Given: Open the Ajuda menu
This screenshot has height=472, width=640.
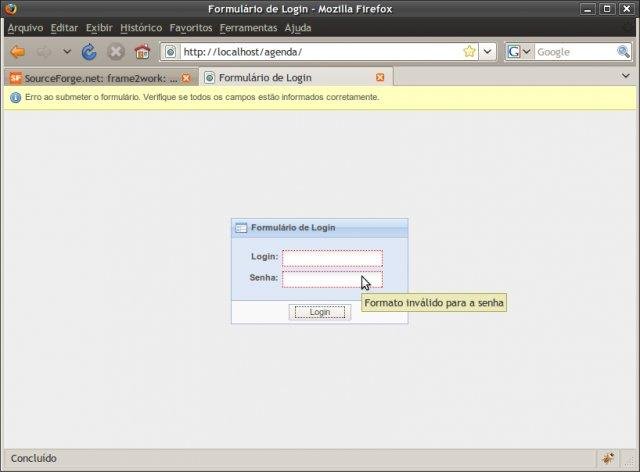Looking at the screenshot, I should click(298, 28).
